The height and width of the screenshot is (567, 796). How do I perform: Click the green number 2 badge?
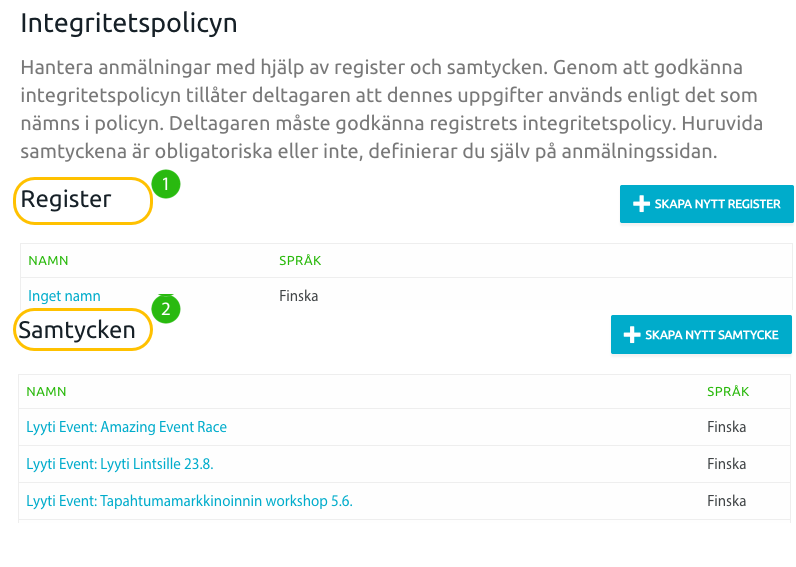point(165,309)
